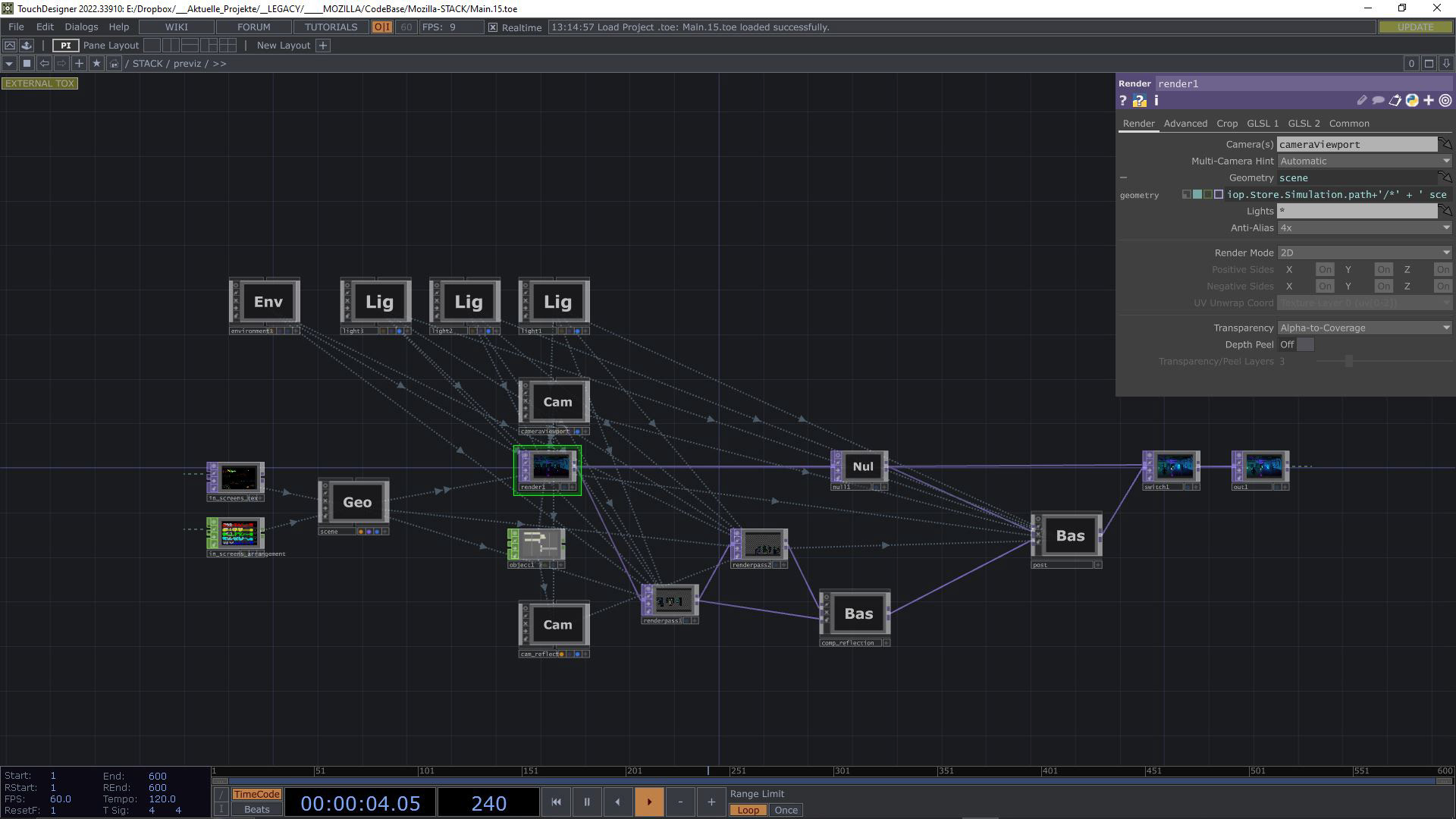Click the operator info 'i' icon
Viewport: 1456px width, 819px height.
click(1156, 101)
